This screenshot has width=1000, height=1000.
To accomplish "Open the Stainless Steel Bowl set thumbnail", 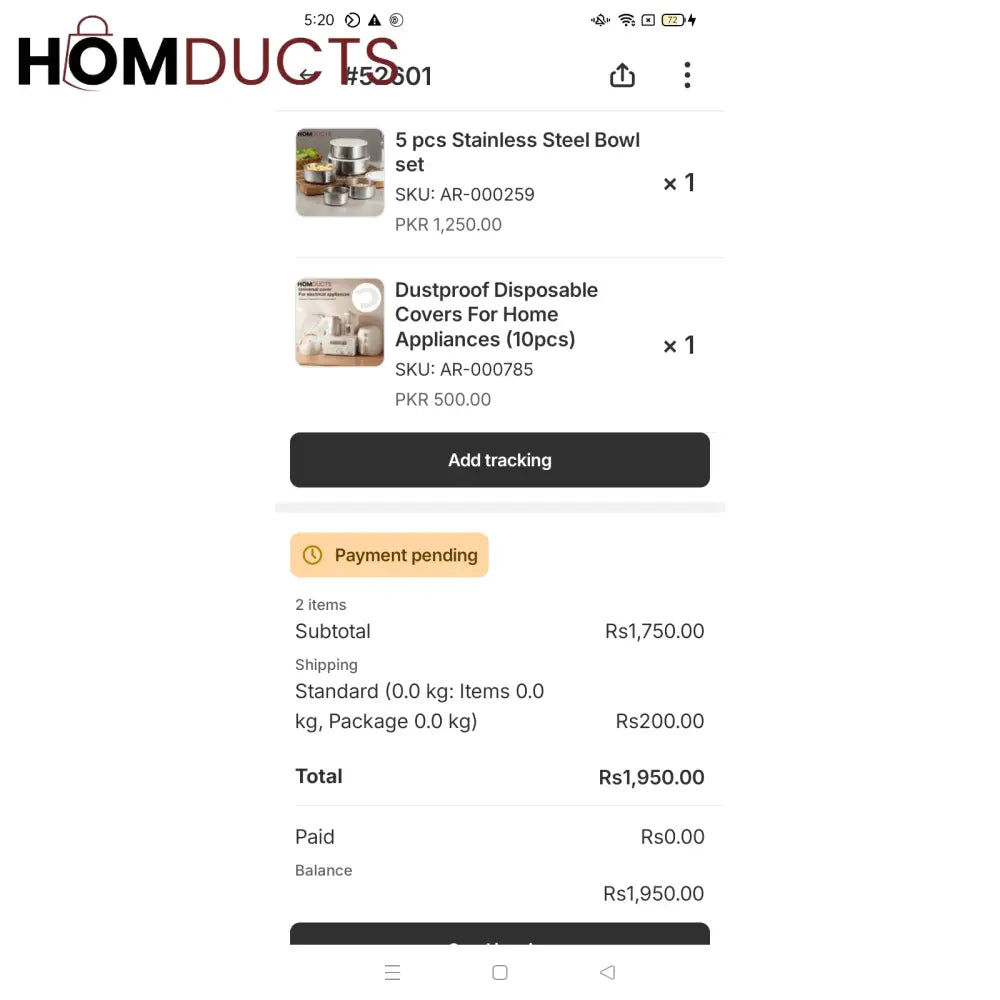I will click(x=340, y=172).
